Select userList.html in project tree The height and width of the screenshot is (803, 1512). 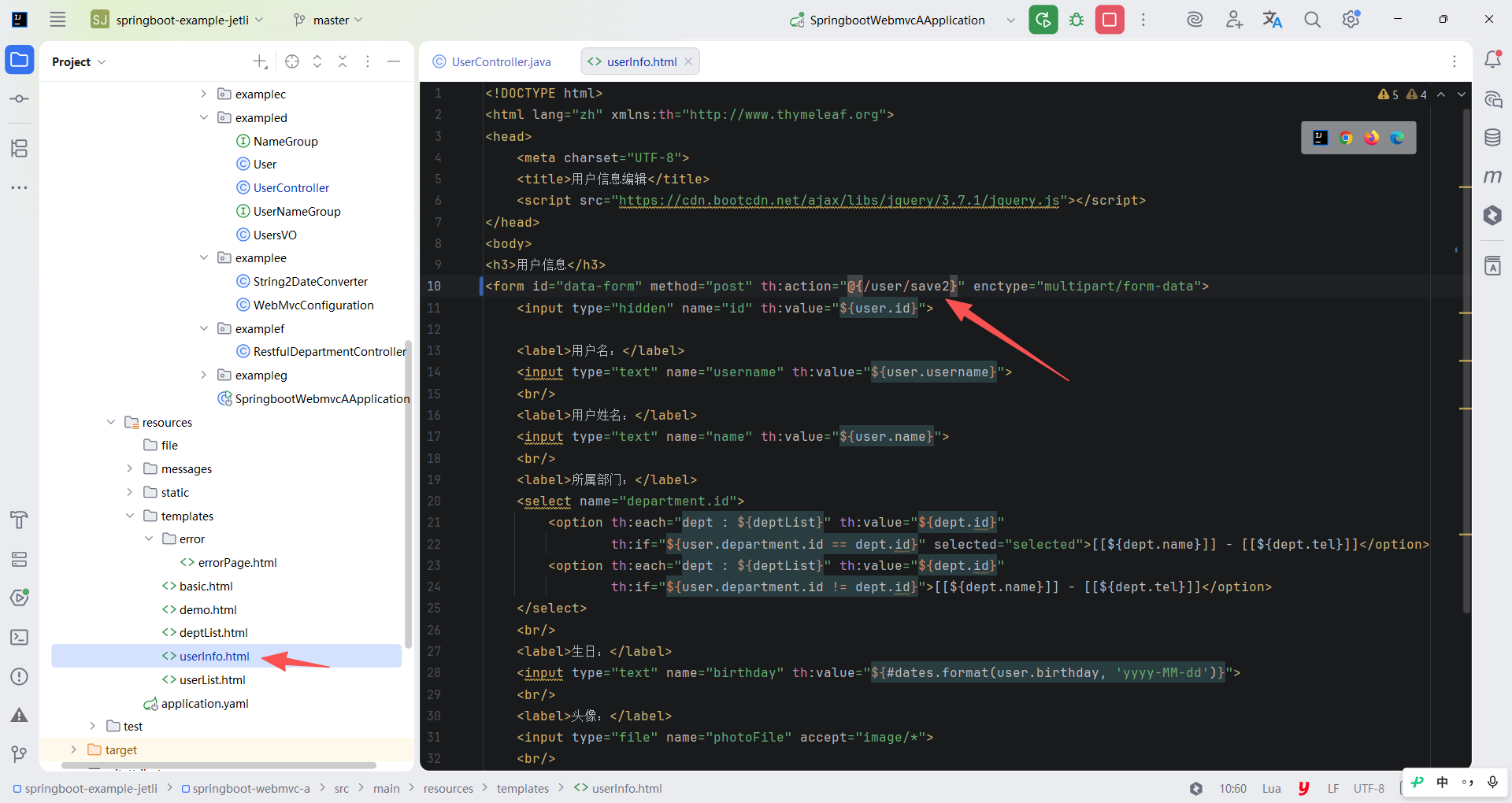[213, 679]
